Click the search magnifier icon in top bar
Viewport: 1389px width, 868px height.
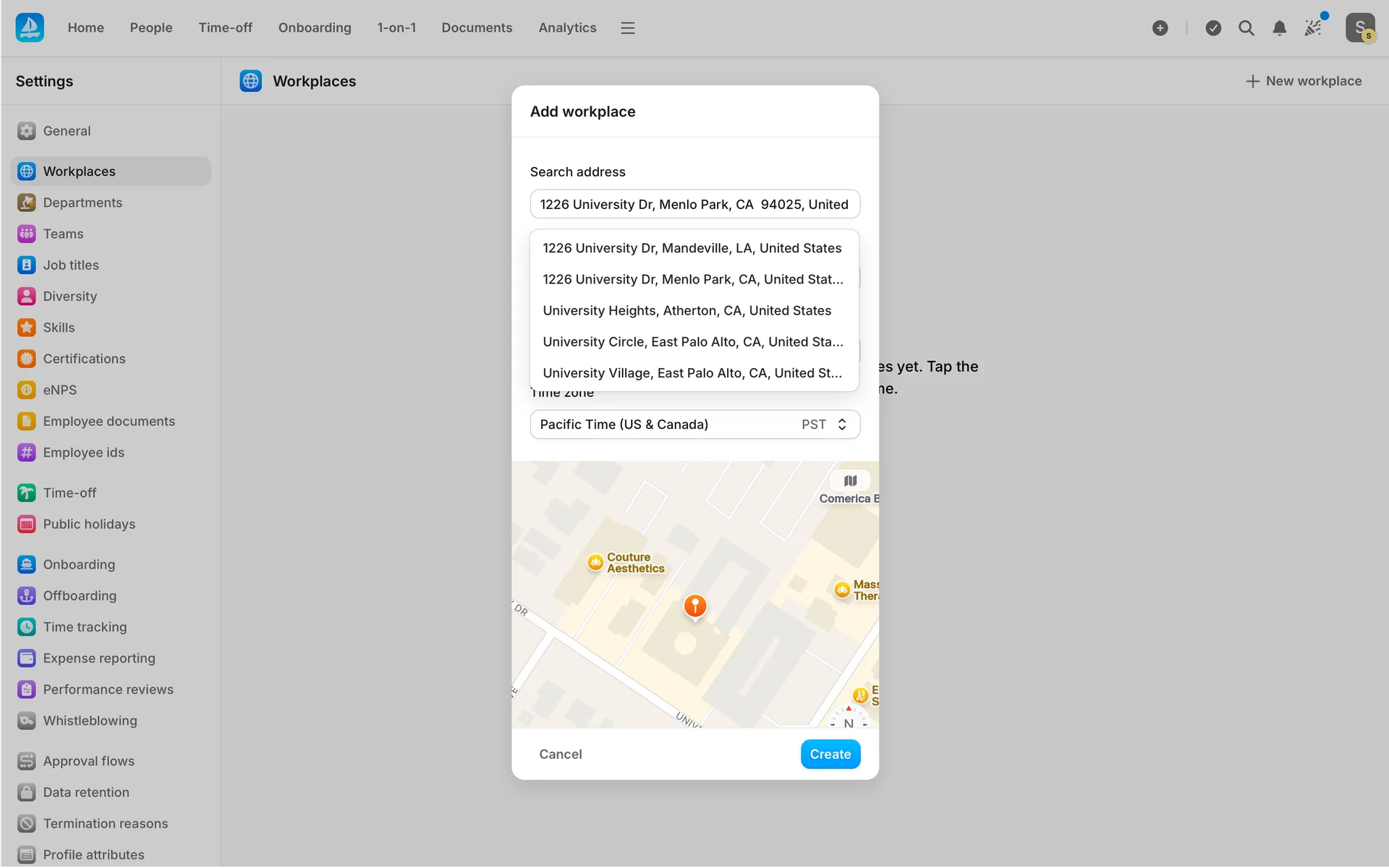pyautogui.click(x=1246, y=28)
